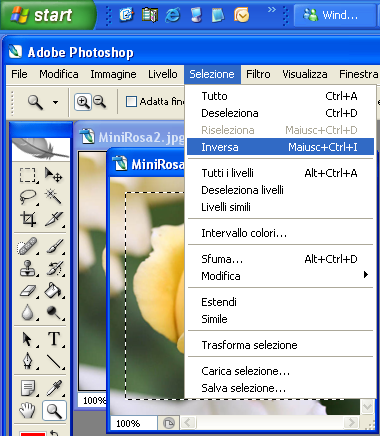Select the Crop tool
The width and height of the screenshot is (380, 436).
[x=27, y=219]
